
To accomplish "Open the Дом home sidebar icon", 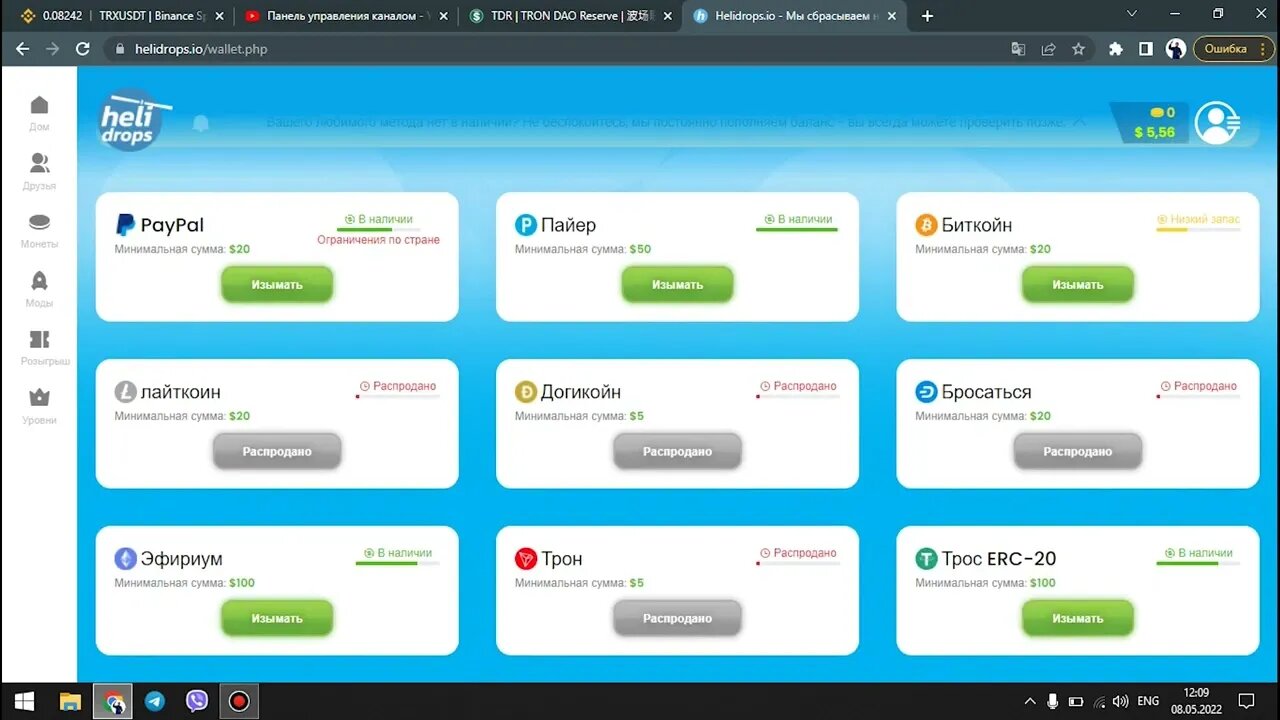I will click(39, 105).
